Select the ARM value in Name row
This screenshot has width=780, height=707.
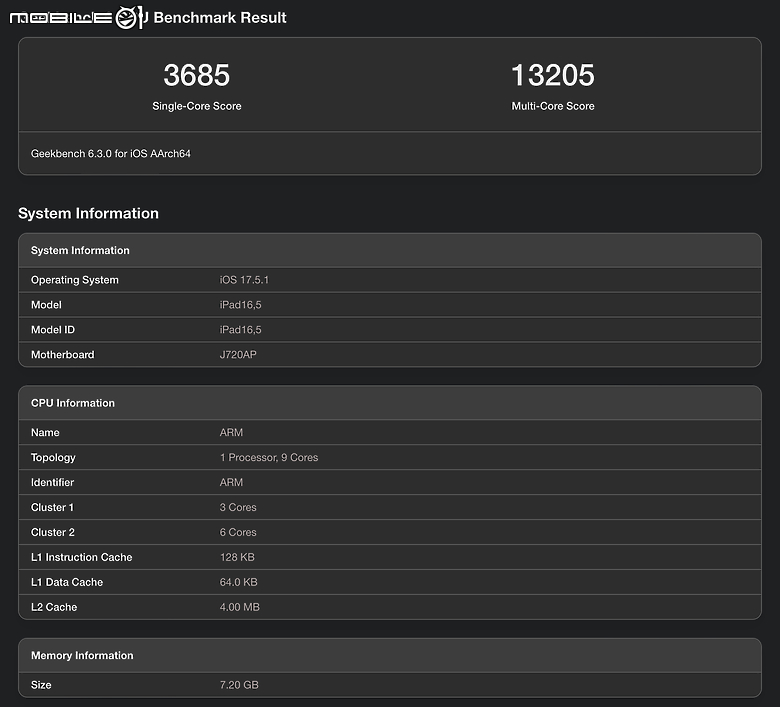tap(231, 432)
